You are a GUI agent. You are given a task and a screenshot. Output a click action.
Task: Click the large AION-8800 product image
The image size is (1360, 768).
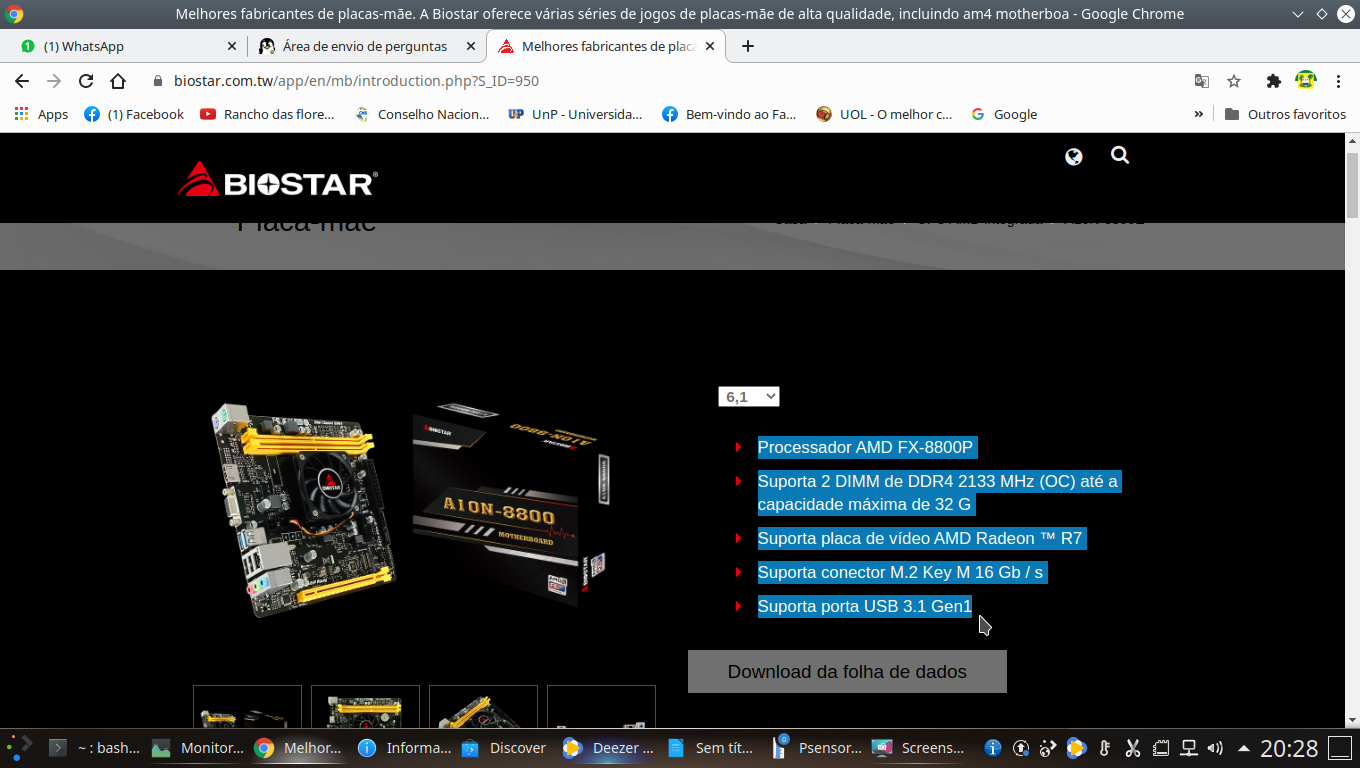(410, 510)
